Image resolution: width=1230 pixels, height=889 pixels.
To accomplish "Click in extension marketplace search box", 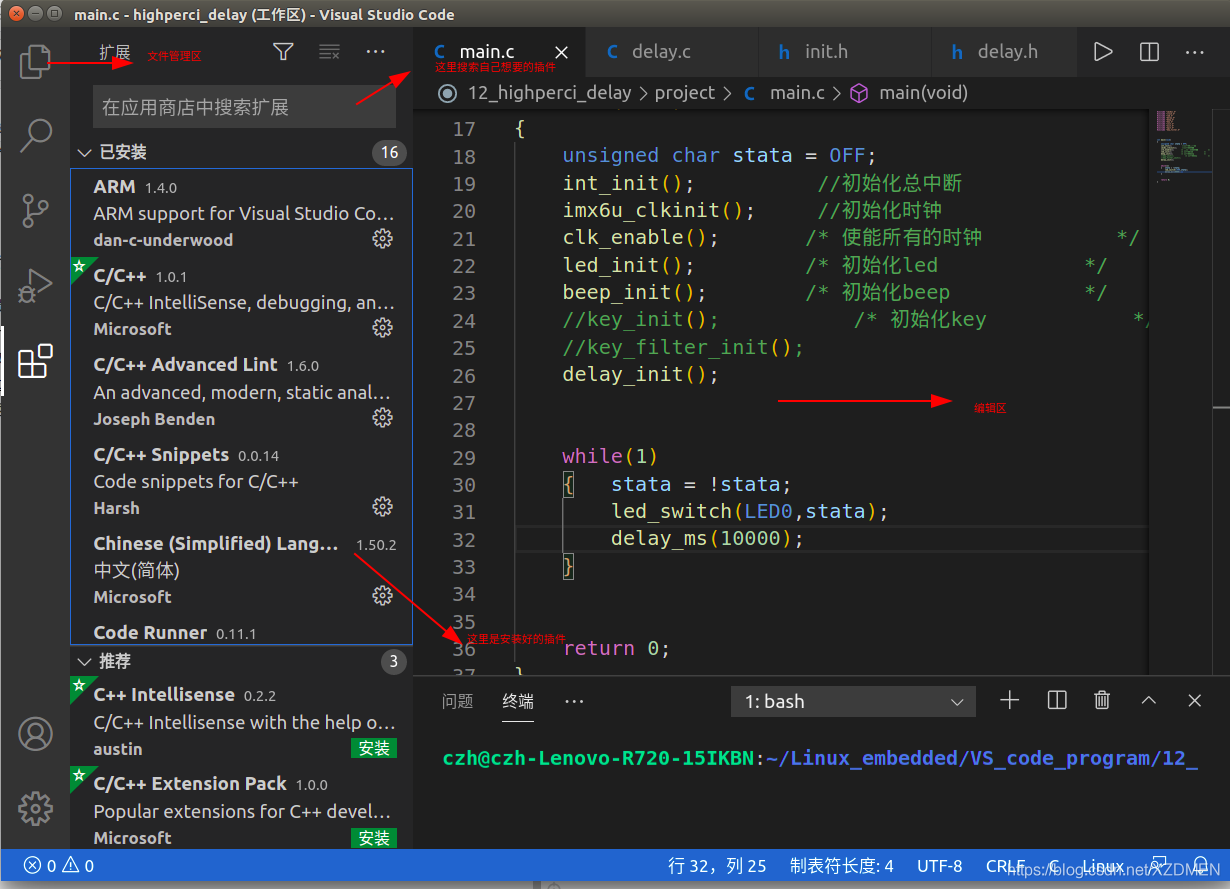I will coord(244,107).
